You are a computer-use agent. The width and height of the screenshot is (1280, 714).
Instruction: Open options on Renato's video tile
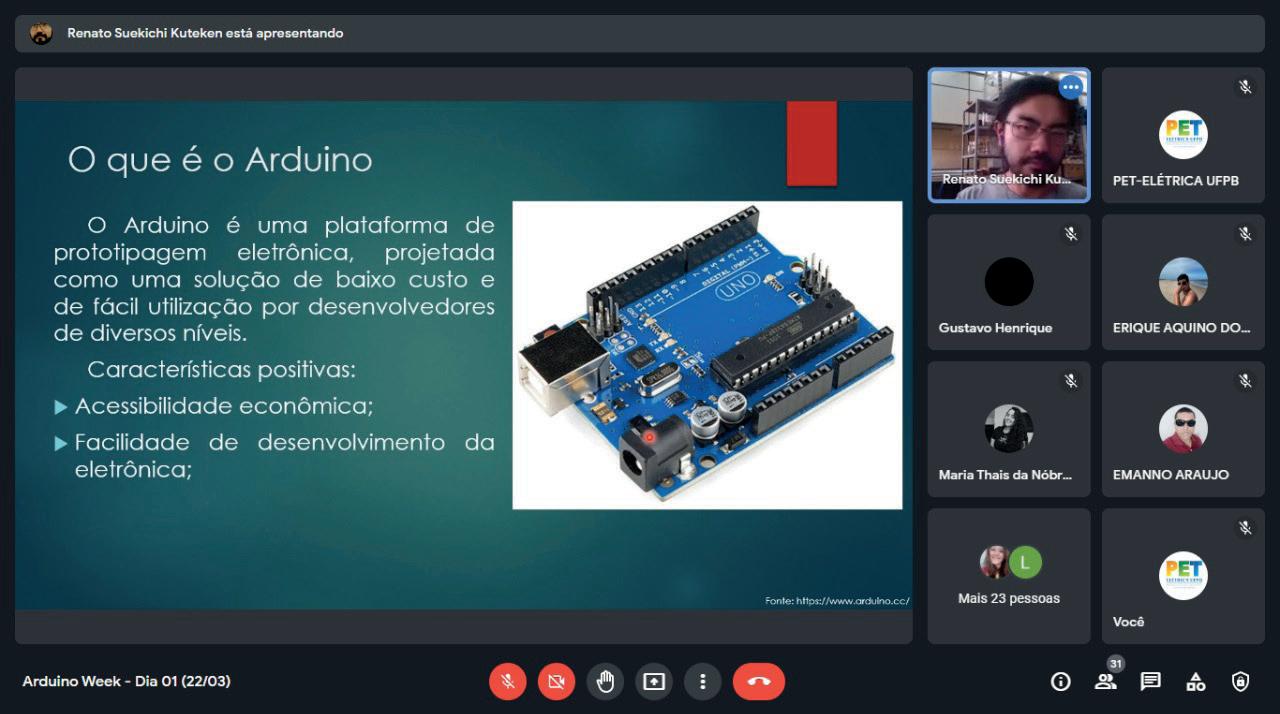pos(1071,87)
